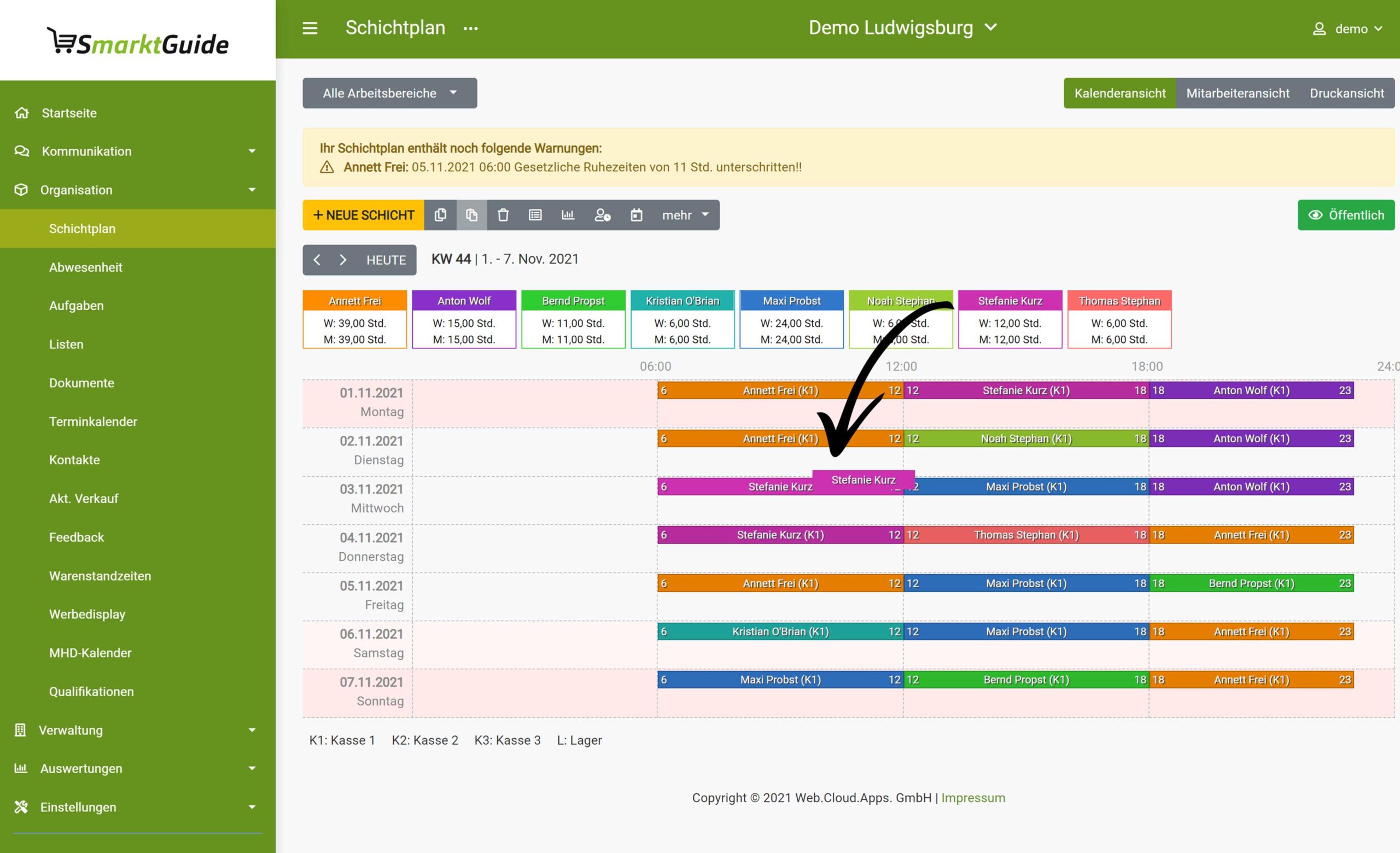Open the three-dots menu beside Schichtplan title
1400x853 pixels.
(470, 28)
